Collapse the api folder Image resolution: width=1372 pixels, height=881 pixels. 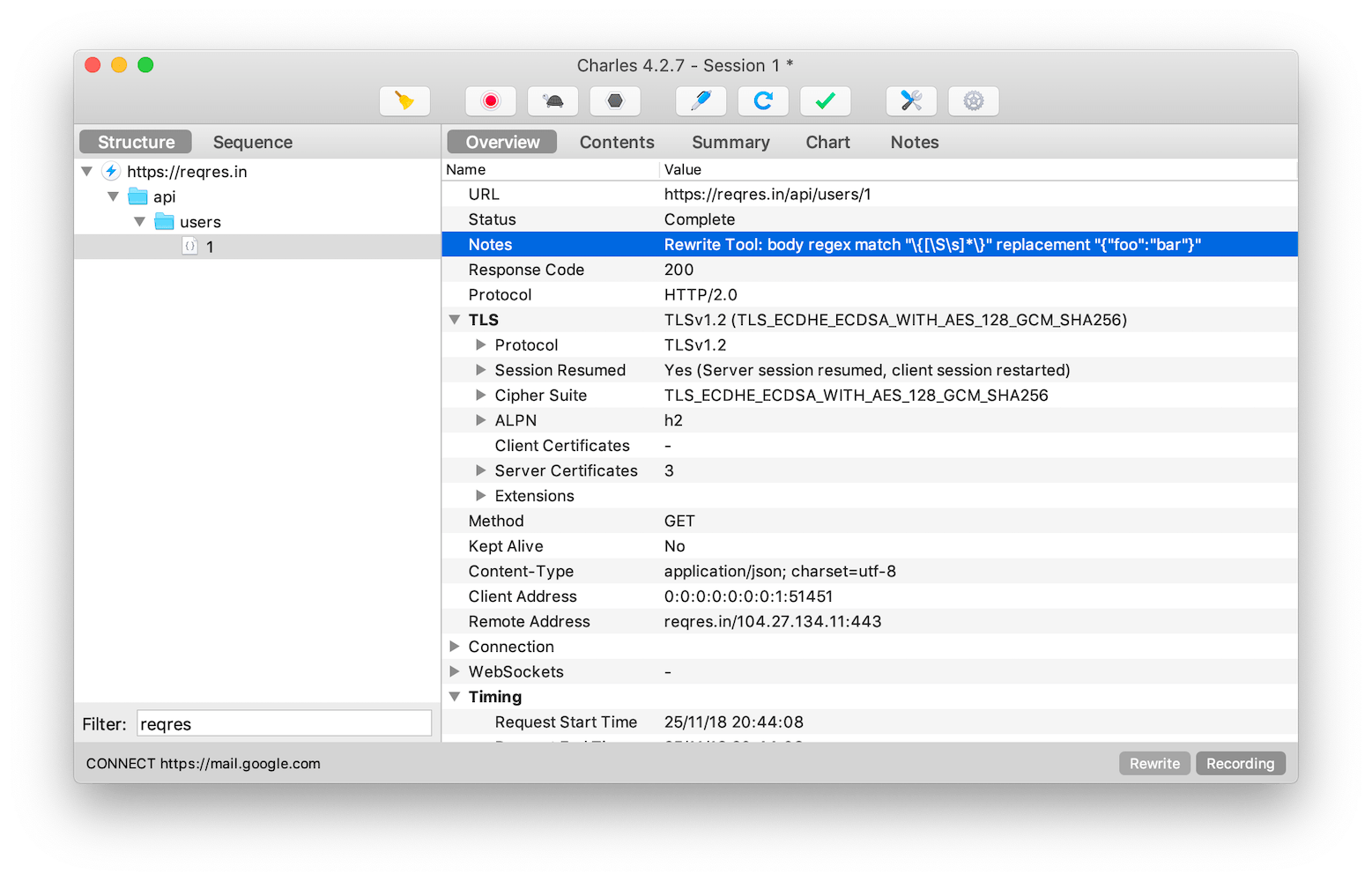(113, 196)
